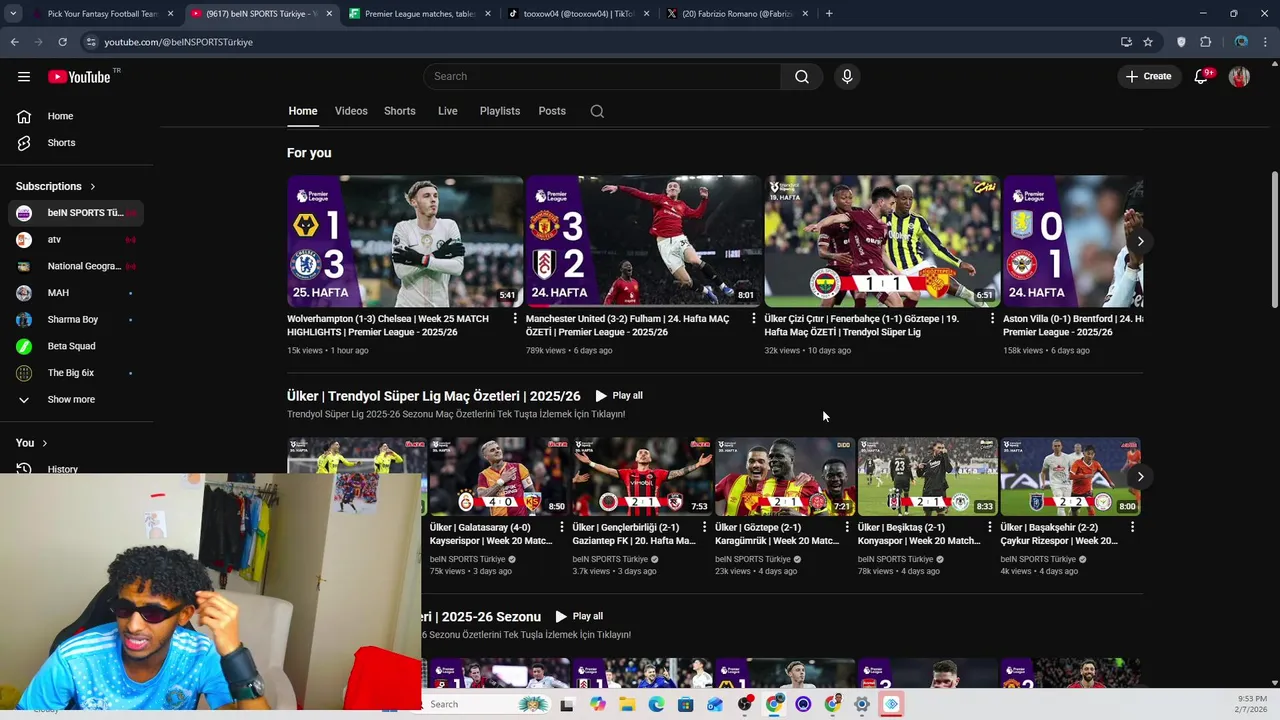Viewport: 1280px width, 720px height.
Task: Expand the Subscriptions section chevron
Action: pos(93,186)
